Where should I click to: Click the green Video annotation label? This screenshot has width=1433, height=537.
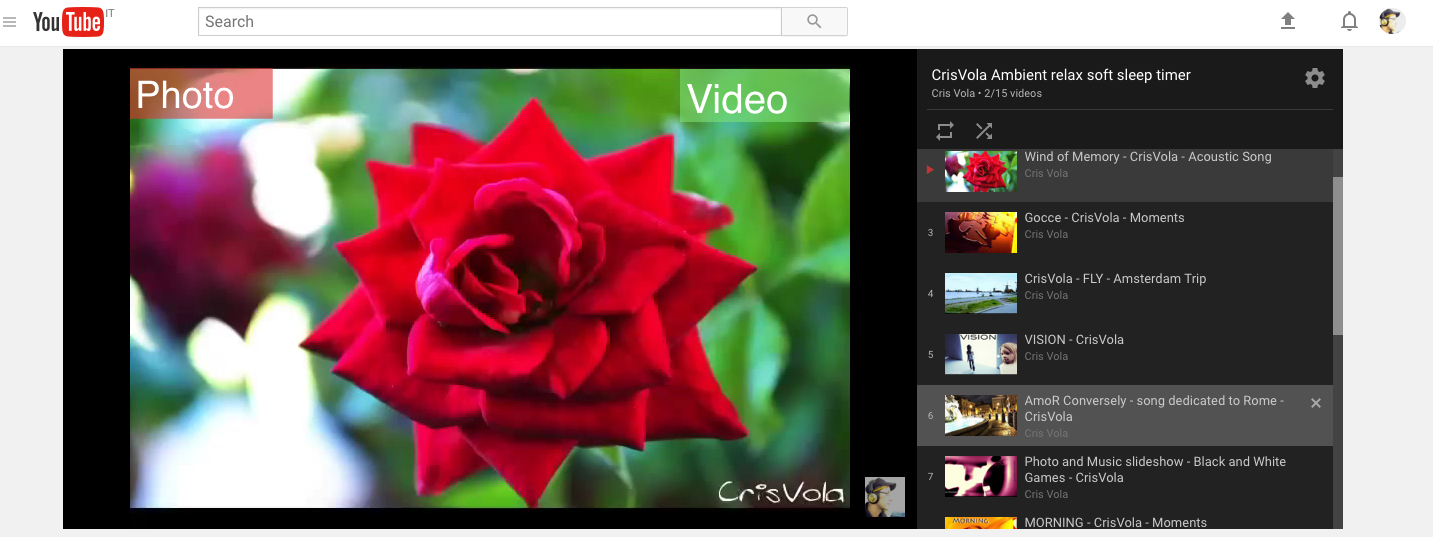point(764,97)
